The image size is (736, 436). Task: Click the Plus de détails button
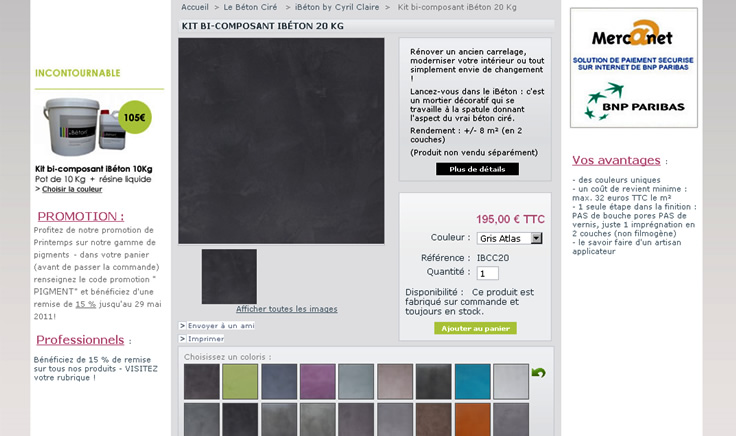point(477,169)
